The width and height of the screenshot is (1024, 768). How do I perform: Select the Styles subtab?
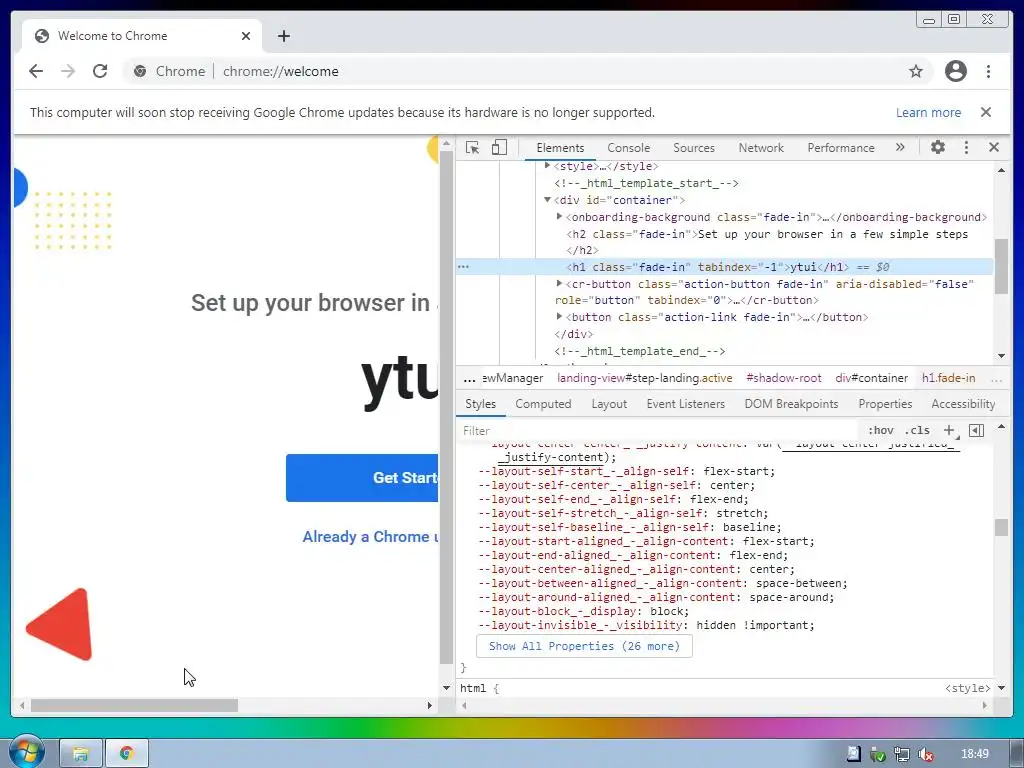(x=481, y=404)
